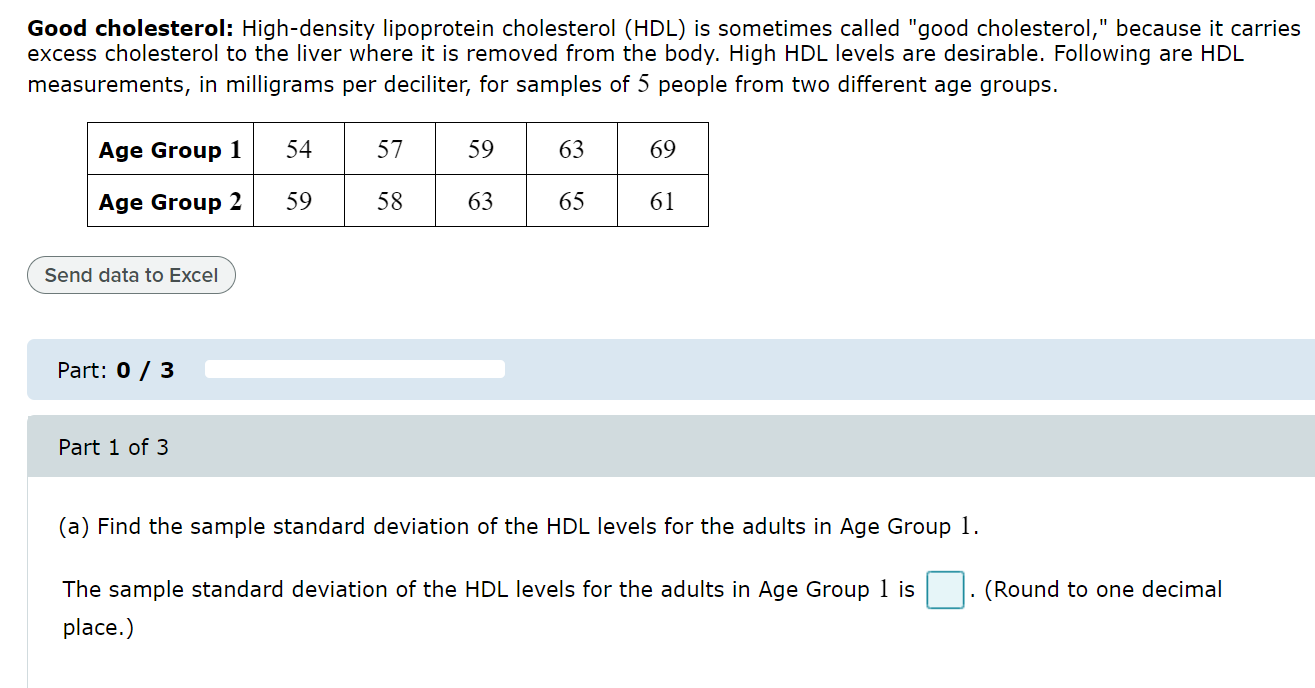Click the value 58 in Age Group 2
Screen dimensions: 1315x688
(389, 201)
